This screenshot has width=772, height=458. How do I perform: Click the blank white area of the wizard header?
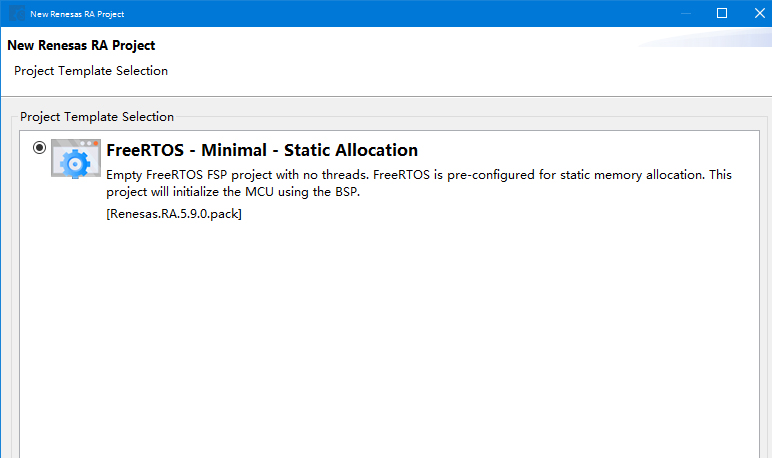[x=400, y=65]
